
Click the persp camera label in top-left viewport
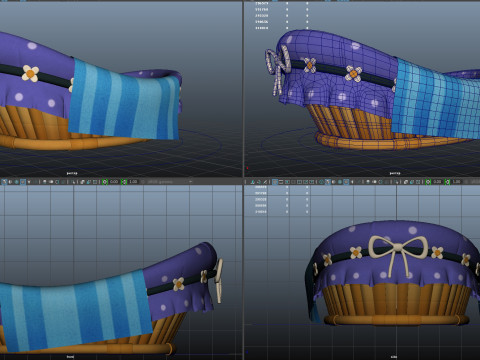[72, 173]
